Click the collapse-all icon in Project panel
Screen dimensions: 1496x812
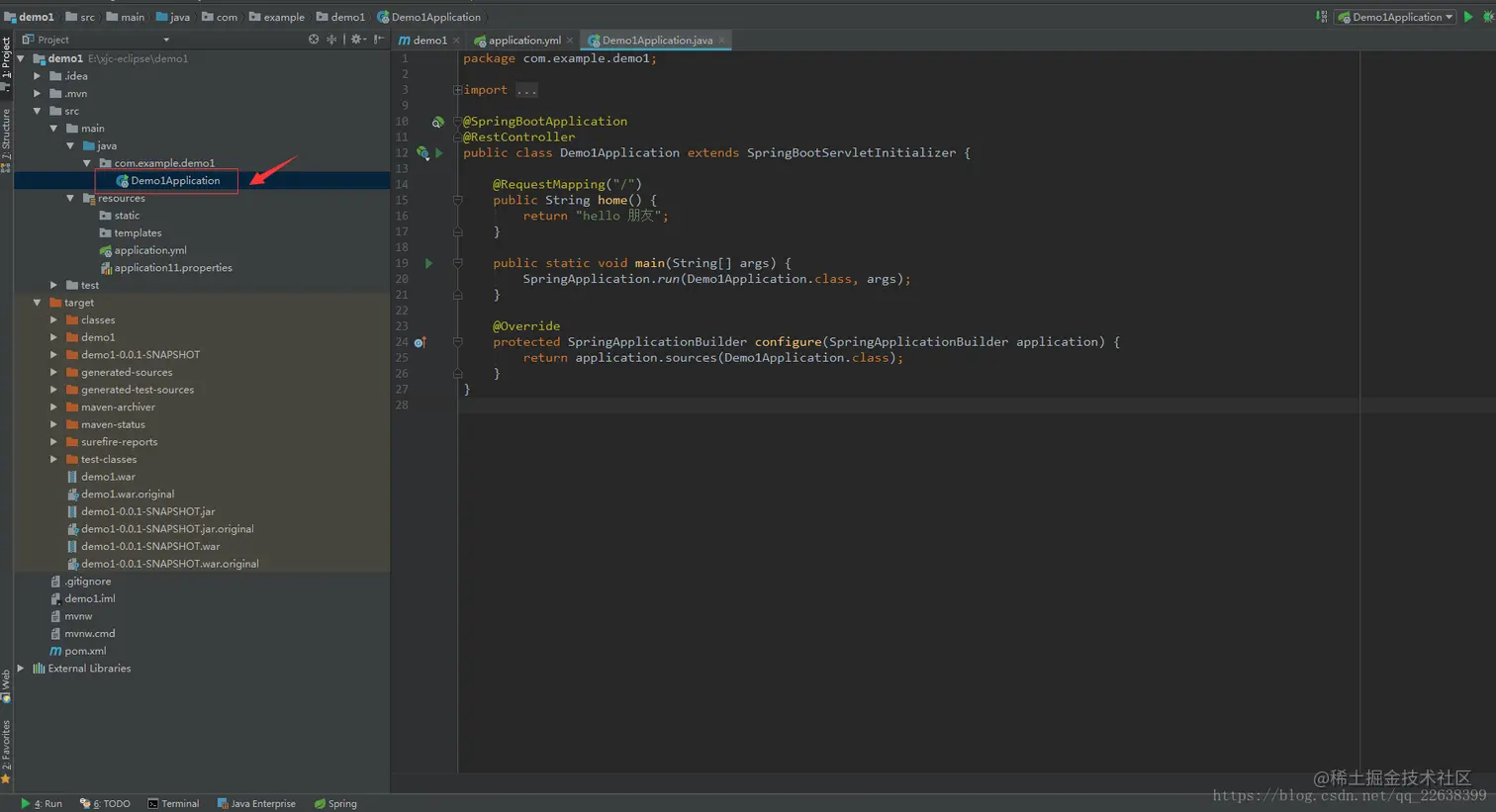(331, 40)
